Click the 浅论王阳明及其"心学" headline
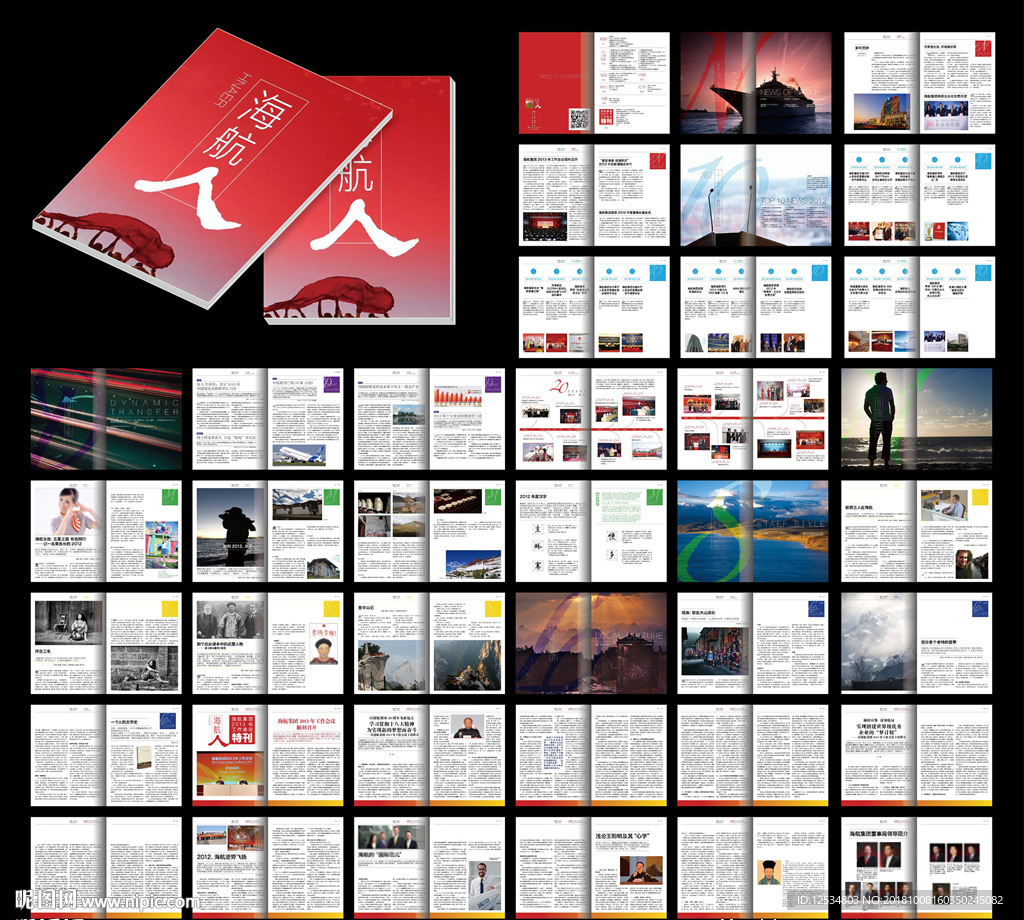 click(x=622, y=836)
